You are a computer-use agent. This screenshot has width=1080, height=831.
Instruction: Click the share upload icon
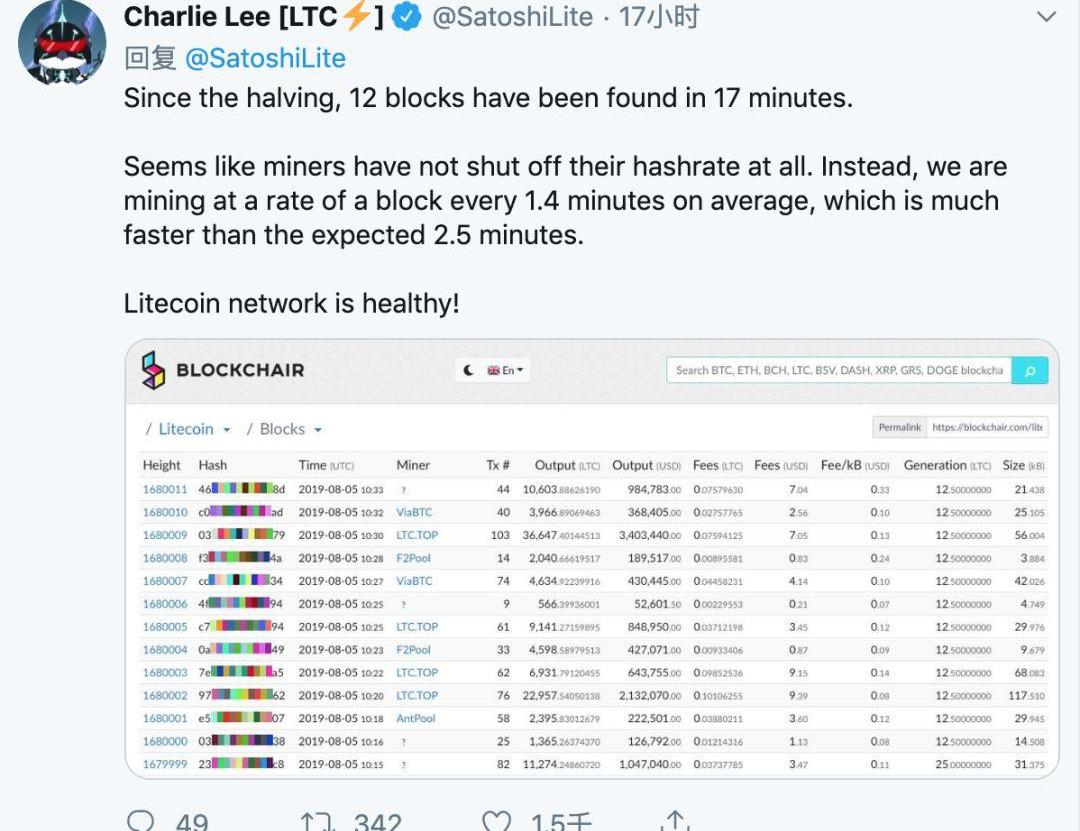(675, 820)
